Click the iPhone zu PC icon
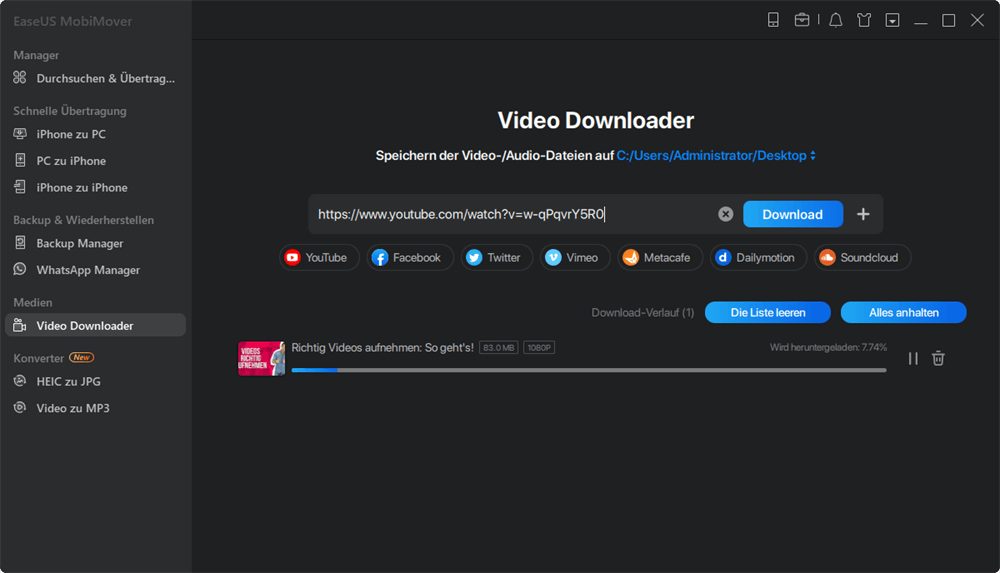The image size is (1000, 573). point(20,133)
